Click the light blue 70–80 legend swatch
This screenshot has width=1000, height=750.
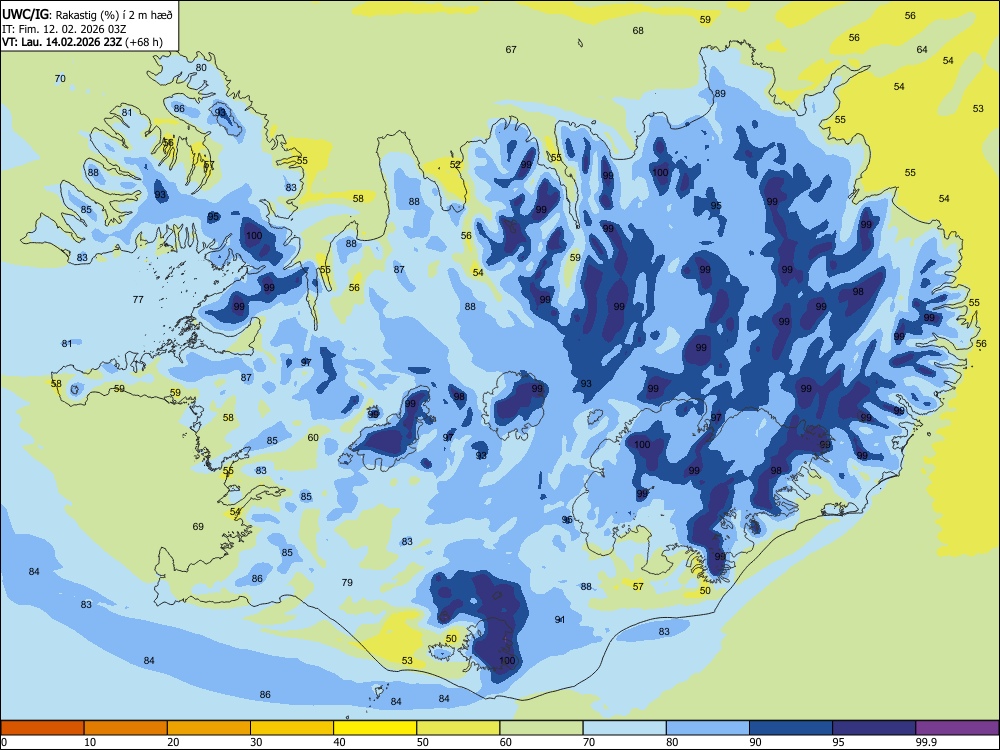tap(624, 728)
